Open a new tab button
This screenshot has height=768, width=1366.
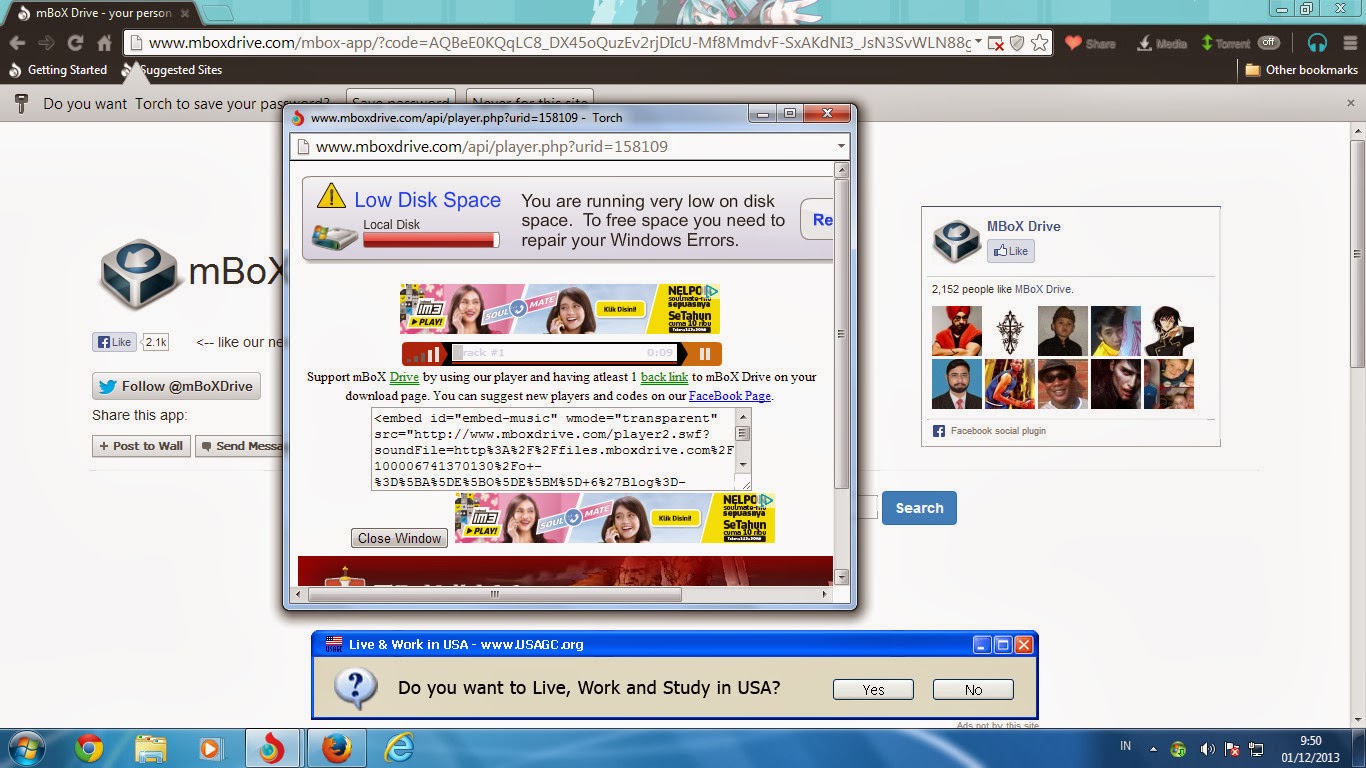218,13
